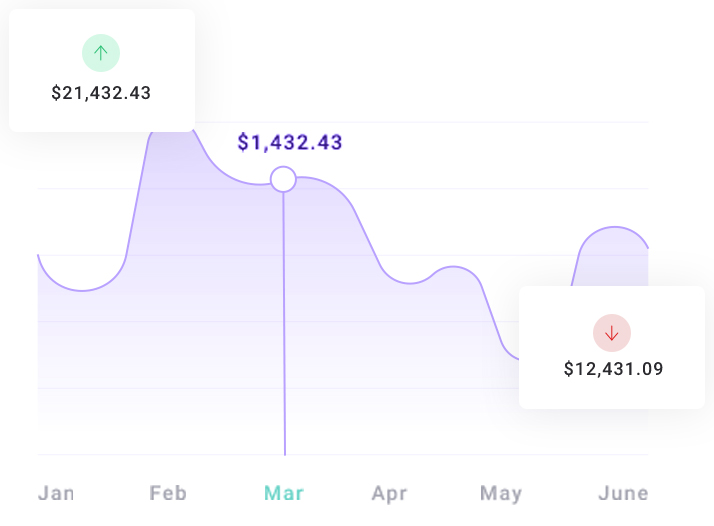Jump to the June month label

coord(622,493)
